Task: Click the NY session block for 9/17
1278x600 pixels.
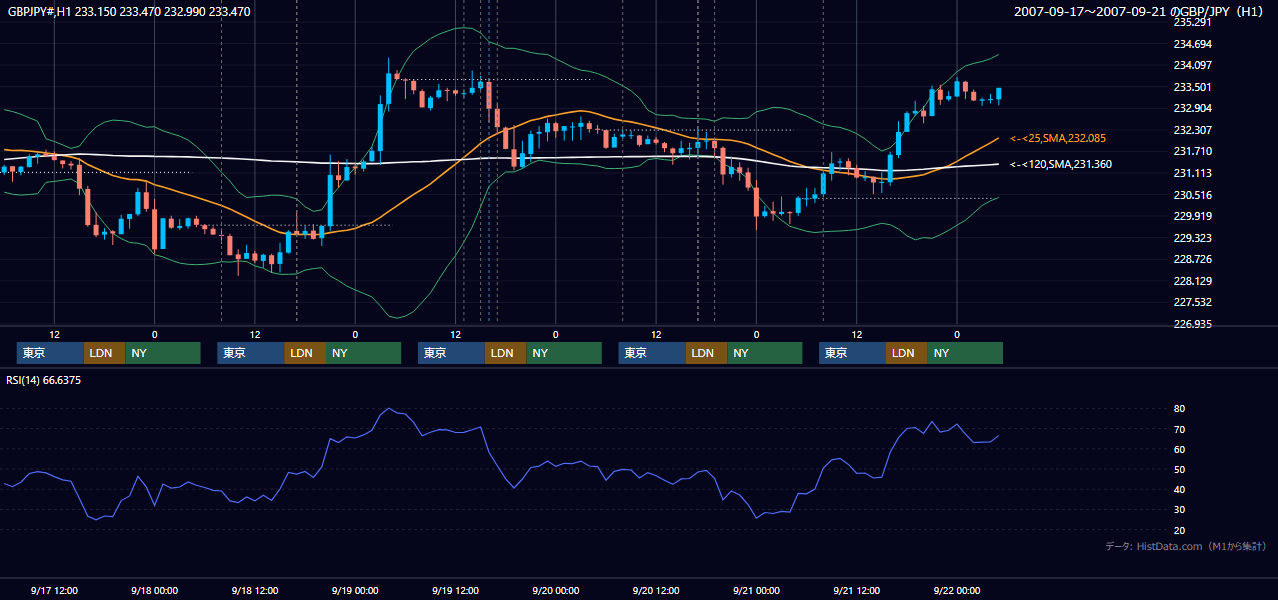Action: pos(162,353)
